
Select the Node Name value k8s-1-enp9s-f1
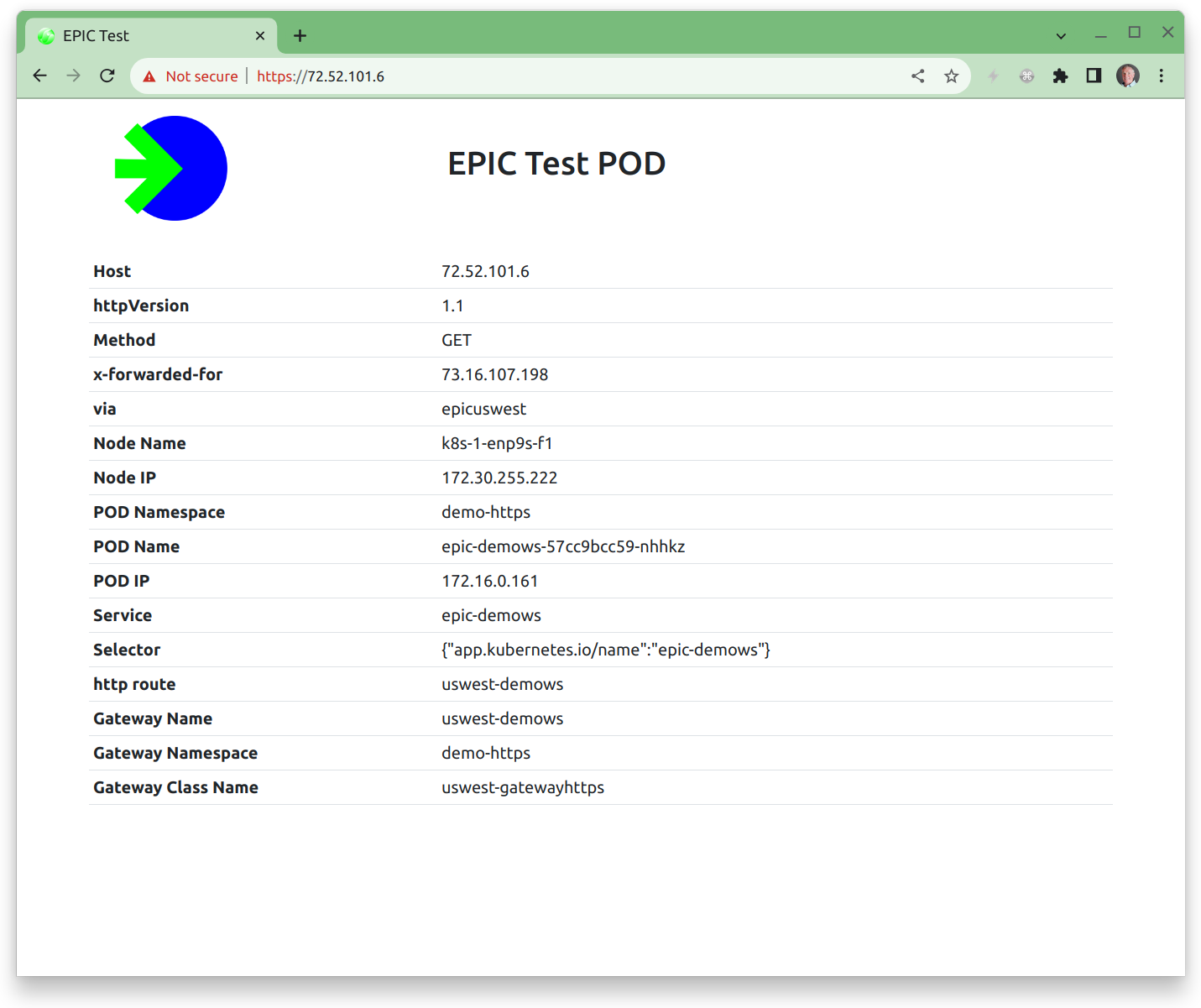click(497, 443)
